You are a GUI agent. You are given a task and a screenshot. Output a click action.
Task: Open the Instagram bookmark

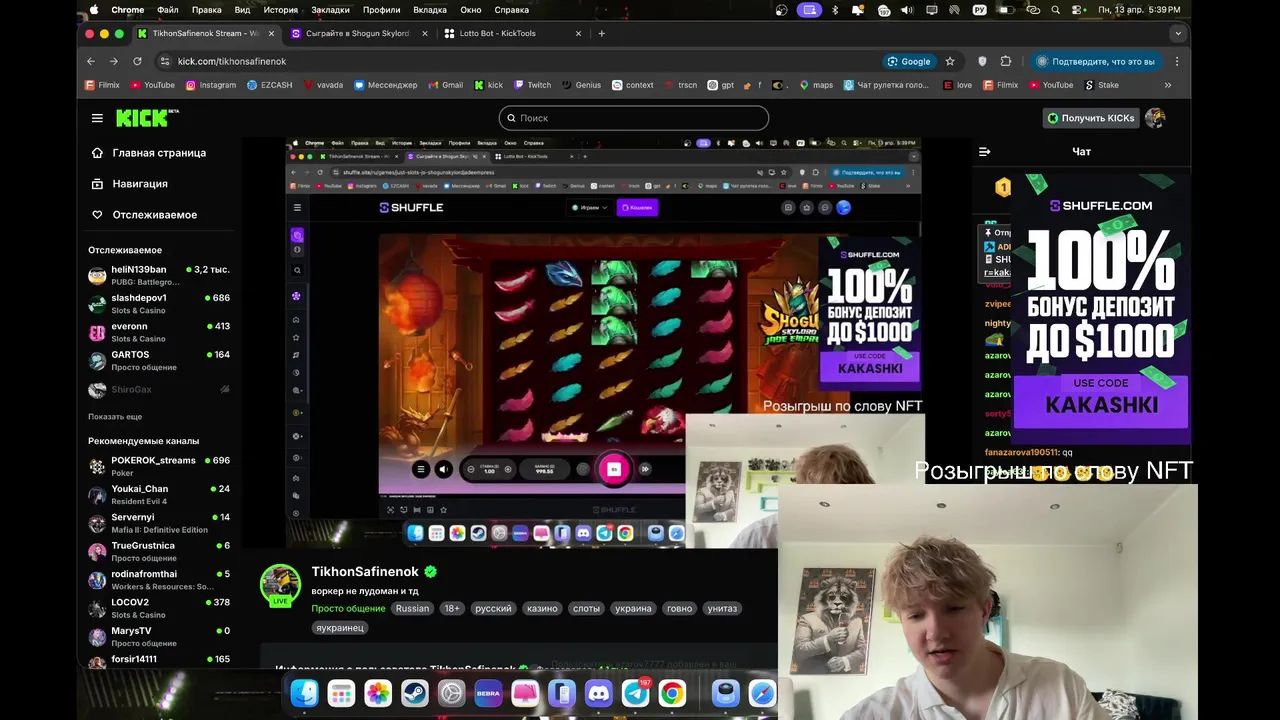(211, 85)
